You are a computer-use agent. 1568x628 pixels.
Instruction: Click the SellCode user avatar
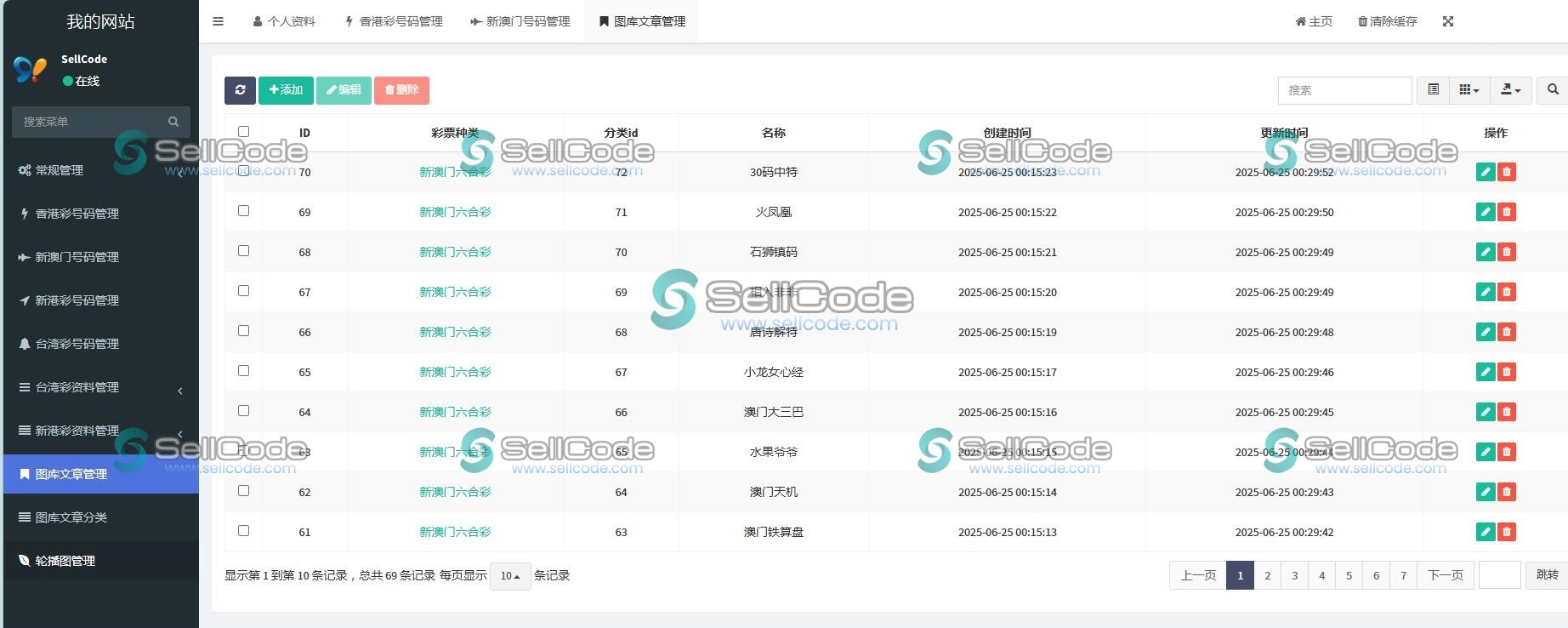(x=31, y=69)
